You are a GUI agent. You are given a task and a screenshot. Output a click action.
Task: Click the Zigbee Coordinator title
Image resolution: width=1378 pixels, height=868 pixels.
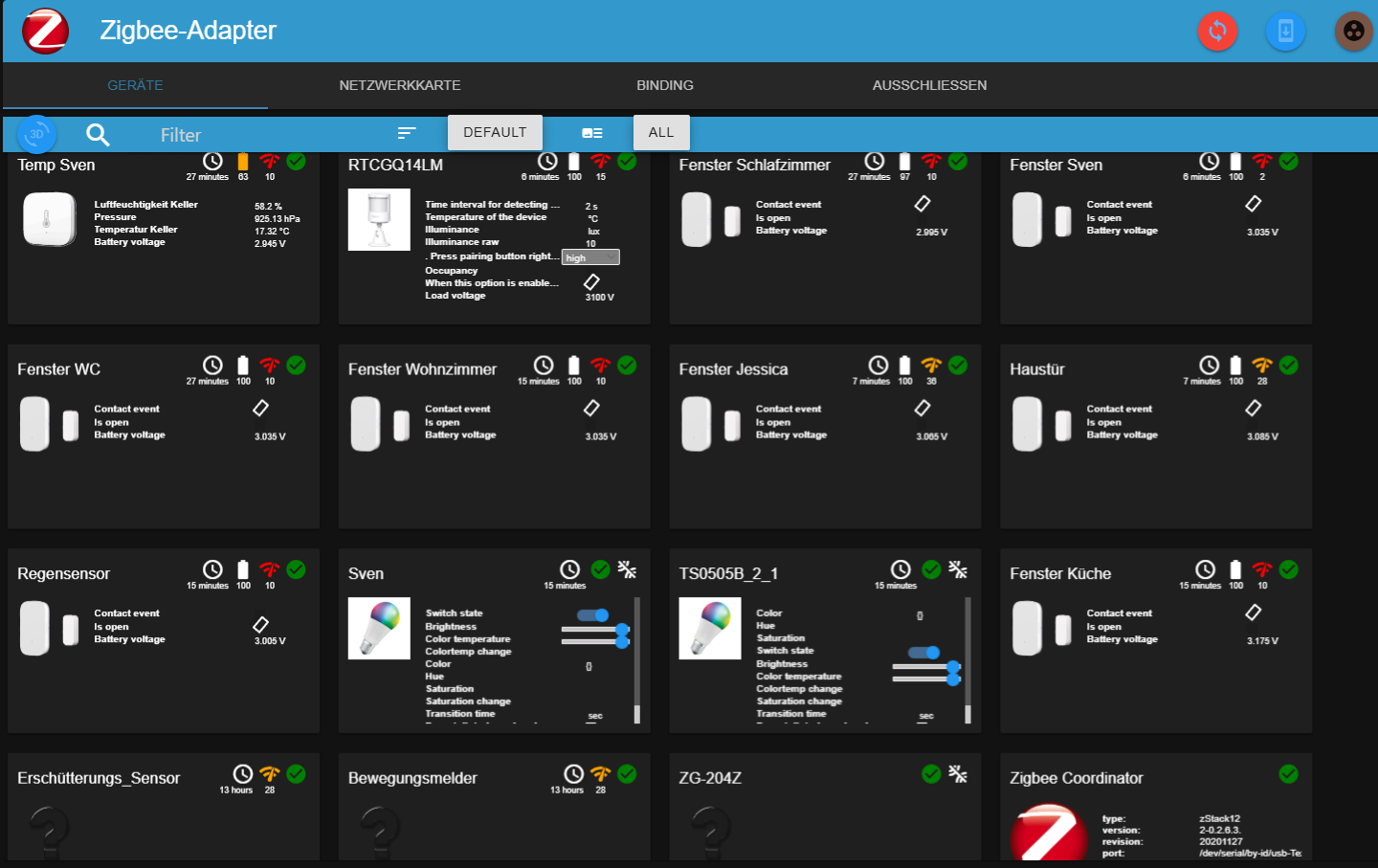click(x=1077, y=778)
